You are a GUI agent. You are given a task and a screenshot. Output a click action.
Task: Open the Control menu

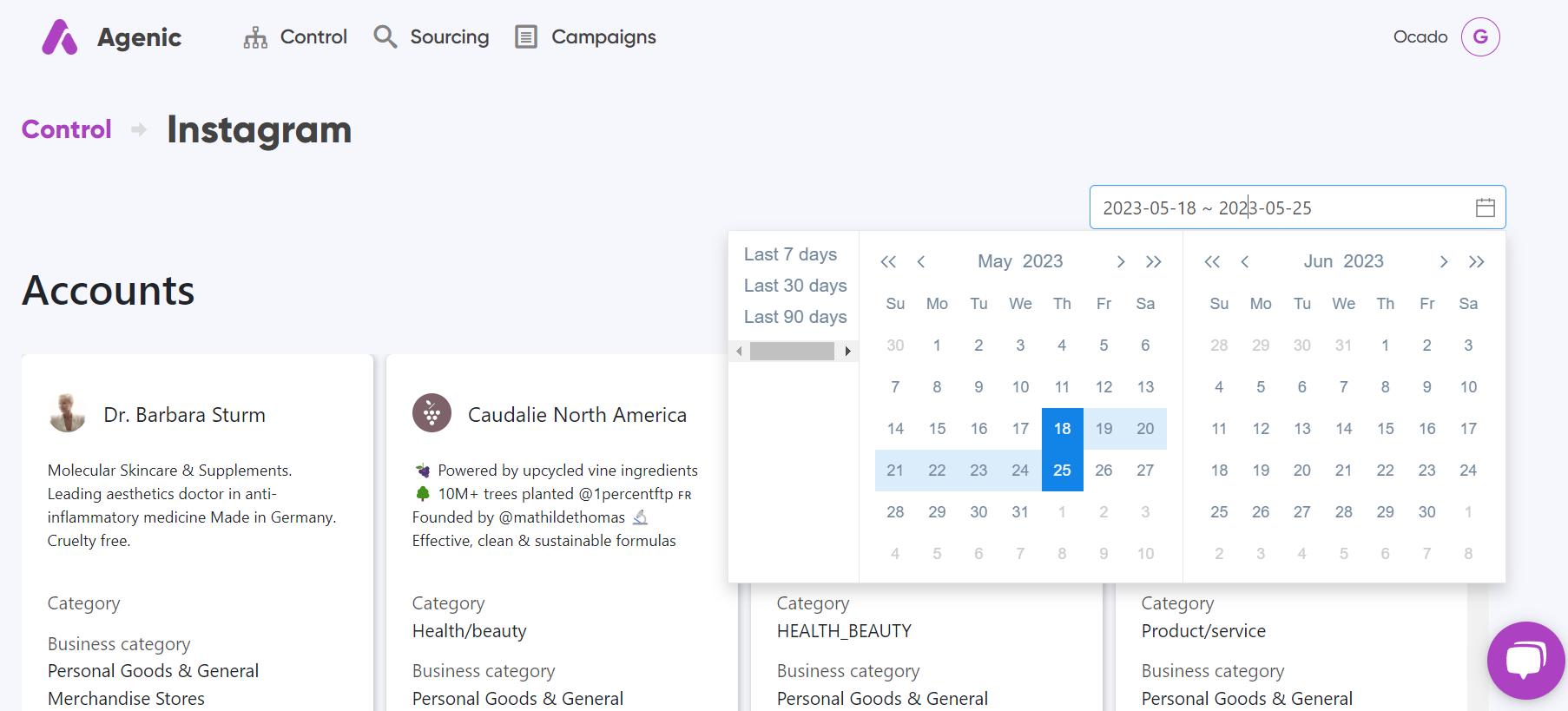tap(295, 37)
